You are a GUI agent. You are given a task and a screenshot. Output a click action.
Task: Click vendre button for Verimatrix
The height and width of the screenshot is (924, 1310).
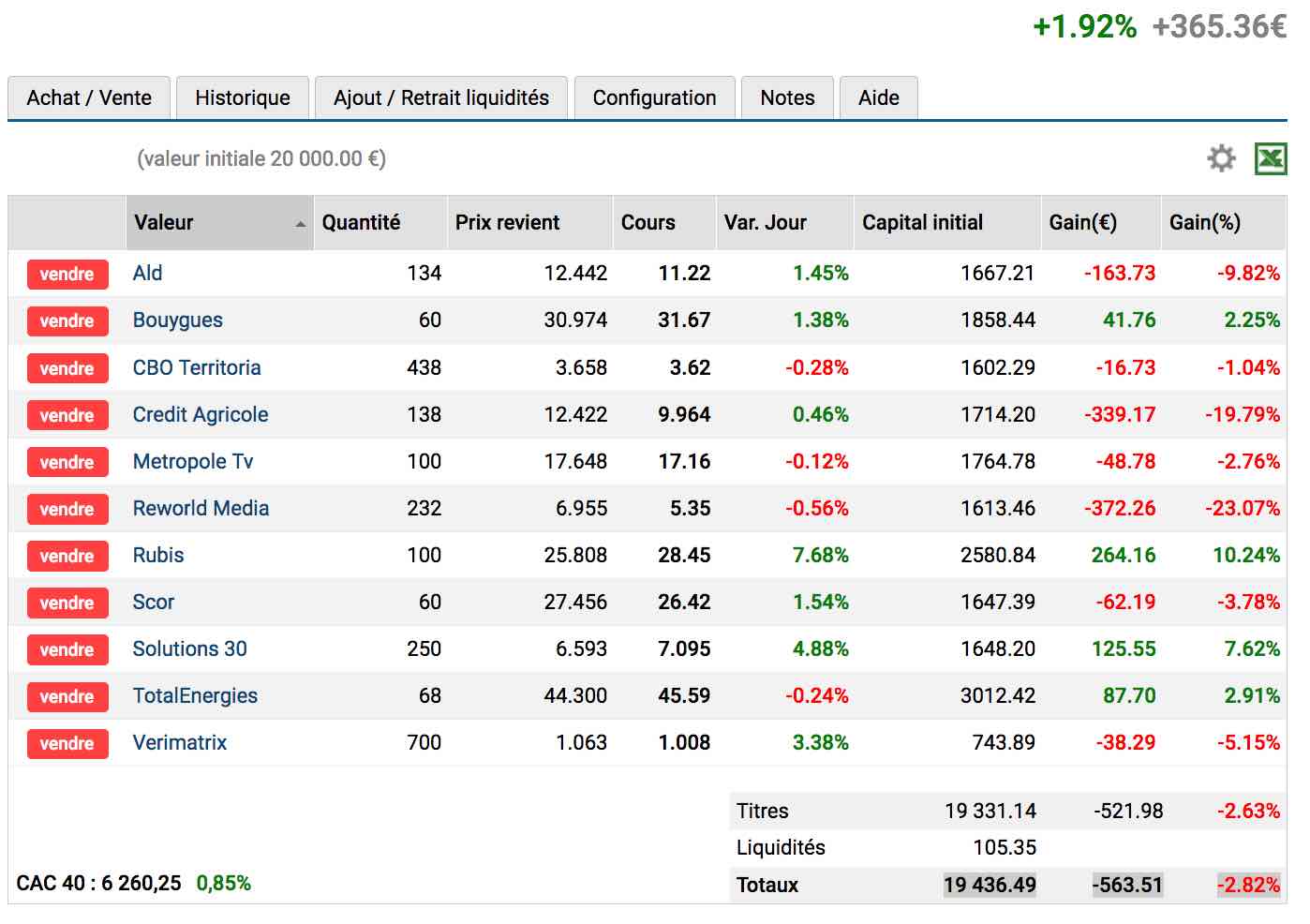click(x=67, y=743)
